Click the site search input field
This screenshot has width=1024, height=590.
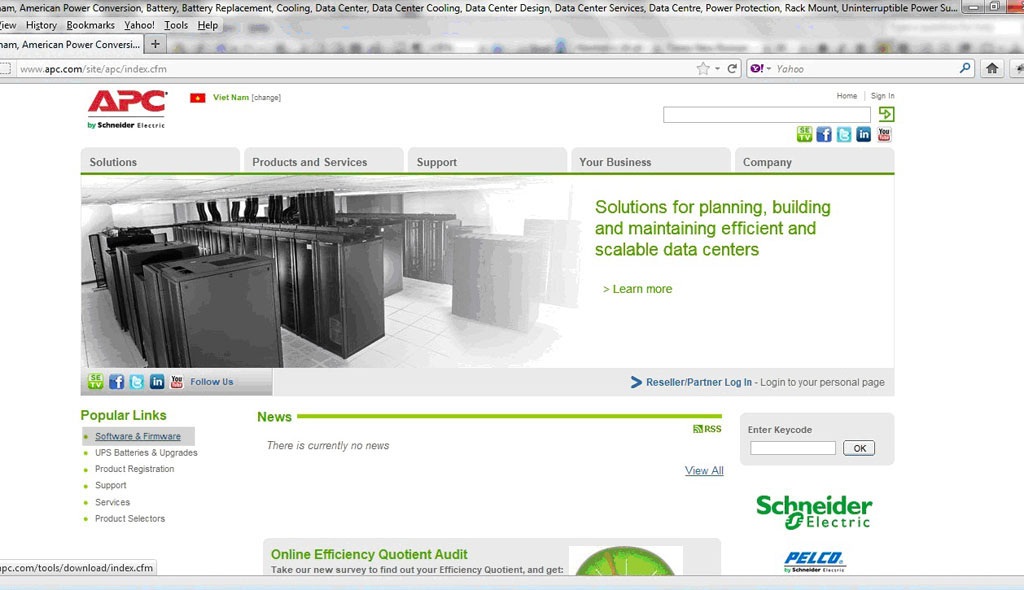click(x=767, y=115)
